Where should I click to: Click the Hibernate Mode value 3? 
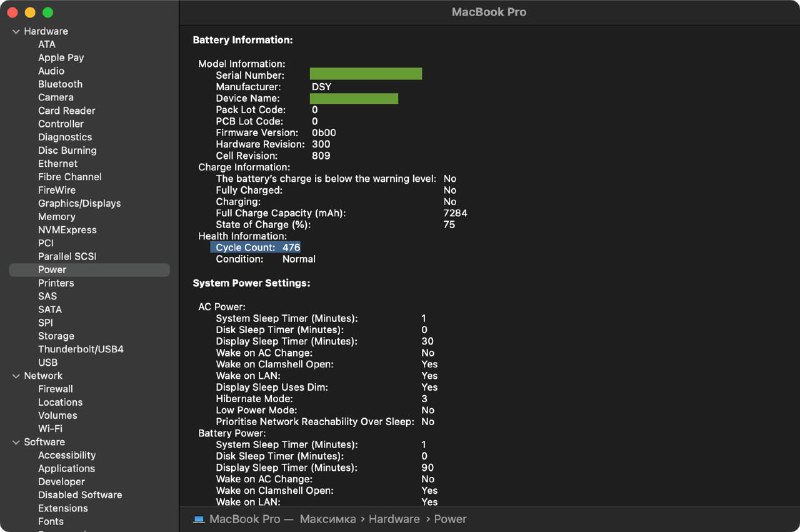(x=424, y=399)
